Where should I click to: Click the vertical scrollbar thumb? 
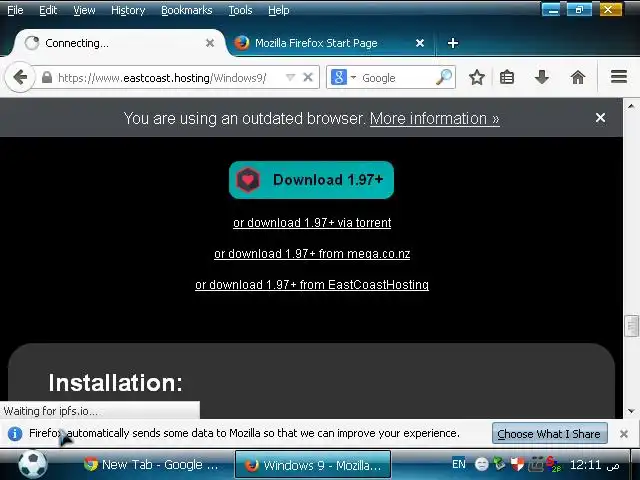tap(631, 326)
